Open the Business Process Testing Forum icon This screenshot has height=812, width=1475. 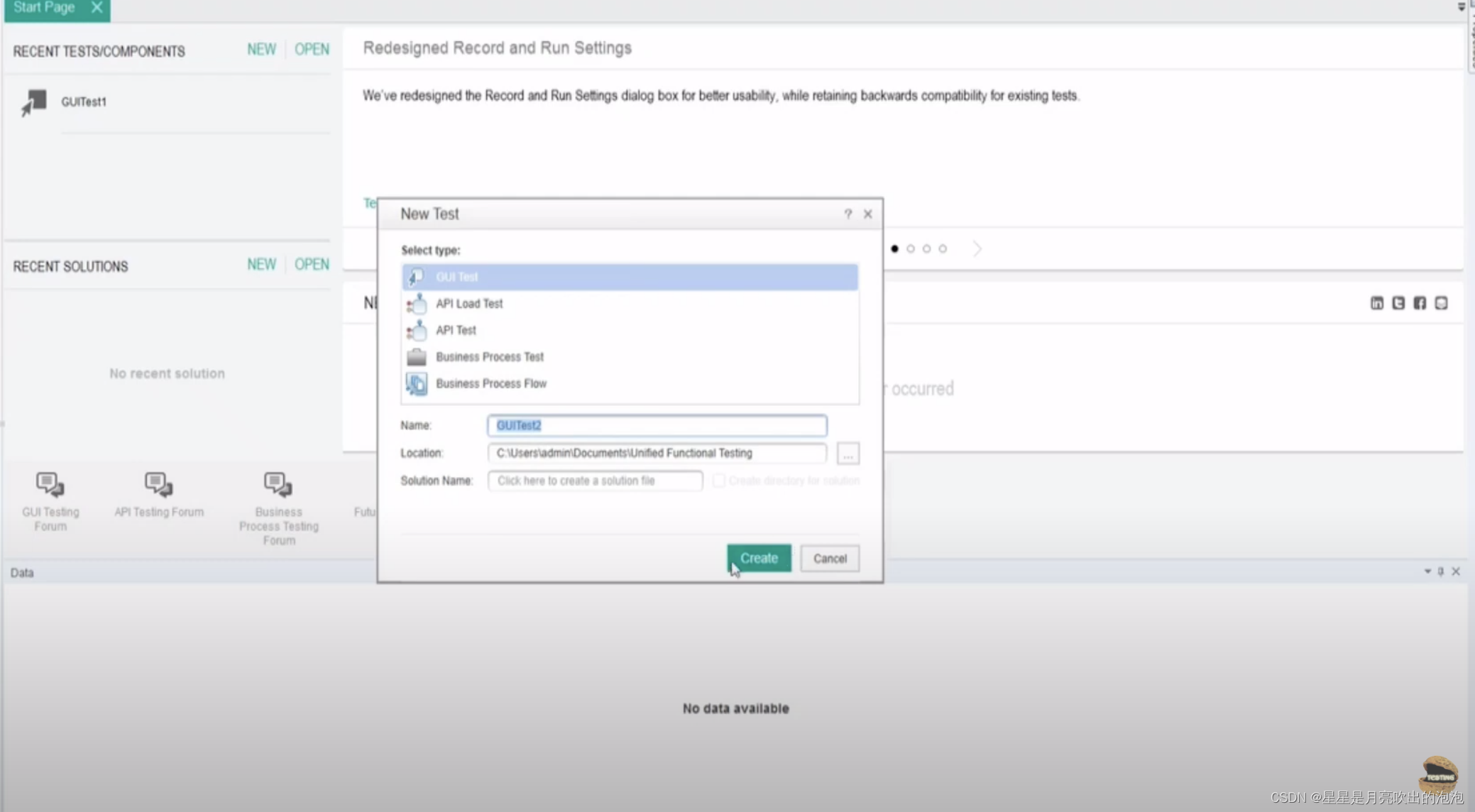(278, 485)
